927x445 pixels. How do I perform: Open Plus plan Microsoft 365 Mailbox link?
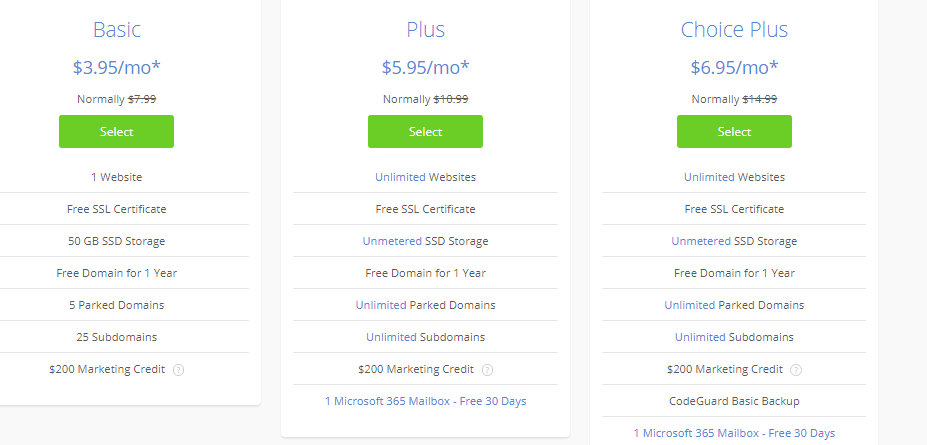(425, 401)
